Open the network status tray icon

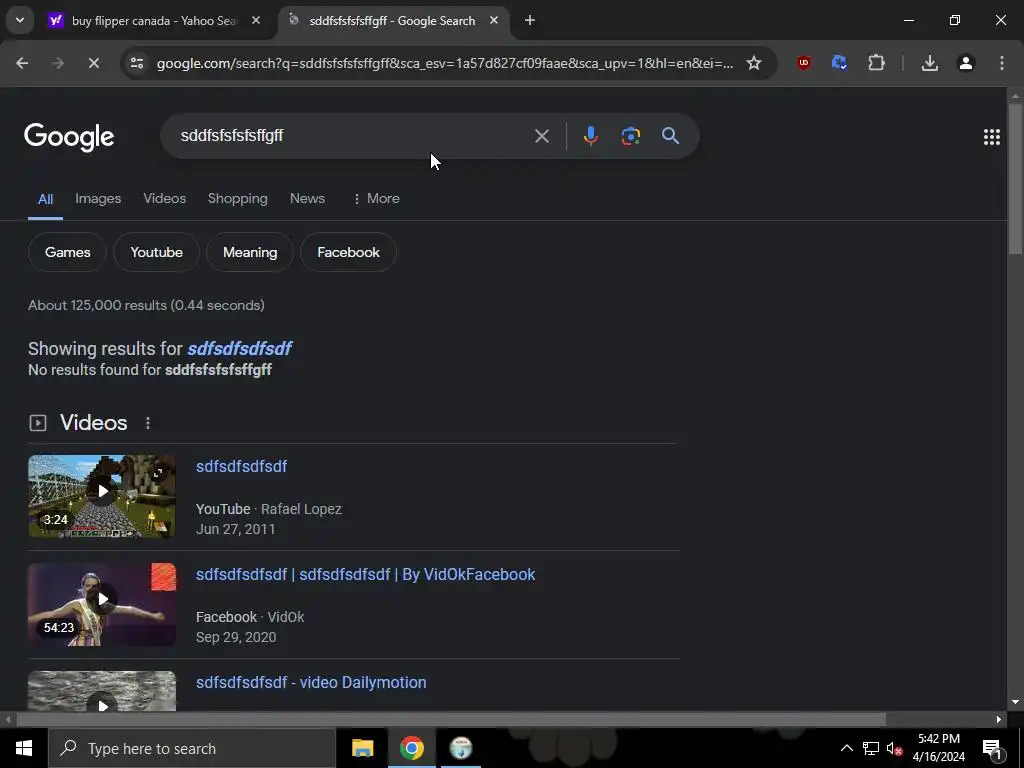pyautogui.click(x=871, y=748)
